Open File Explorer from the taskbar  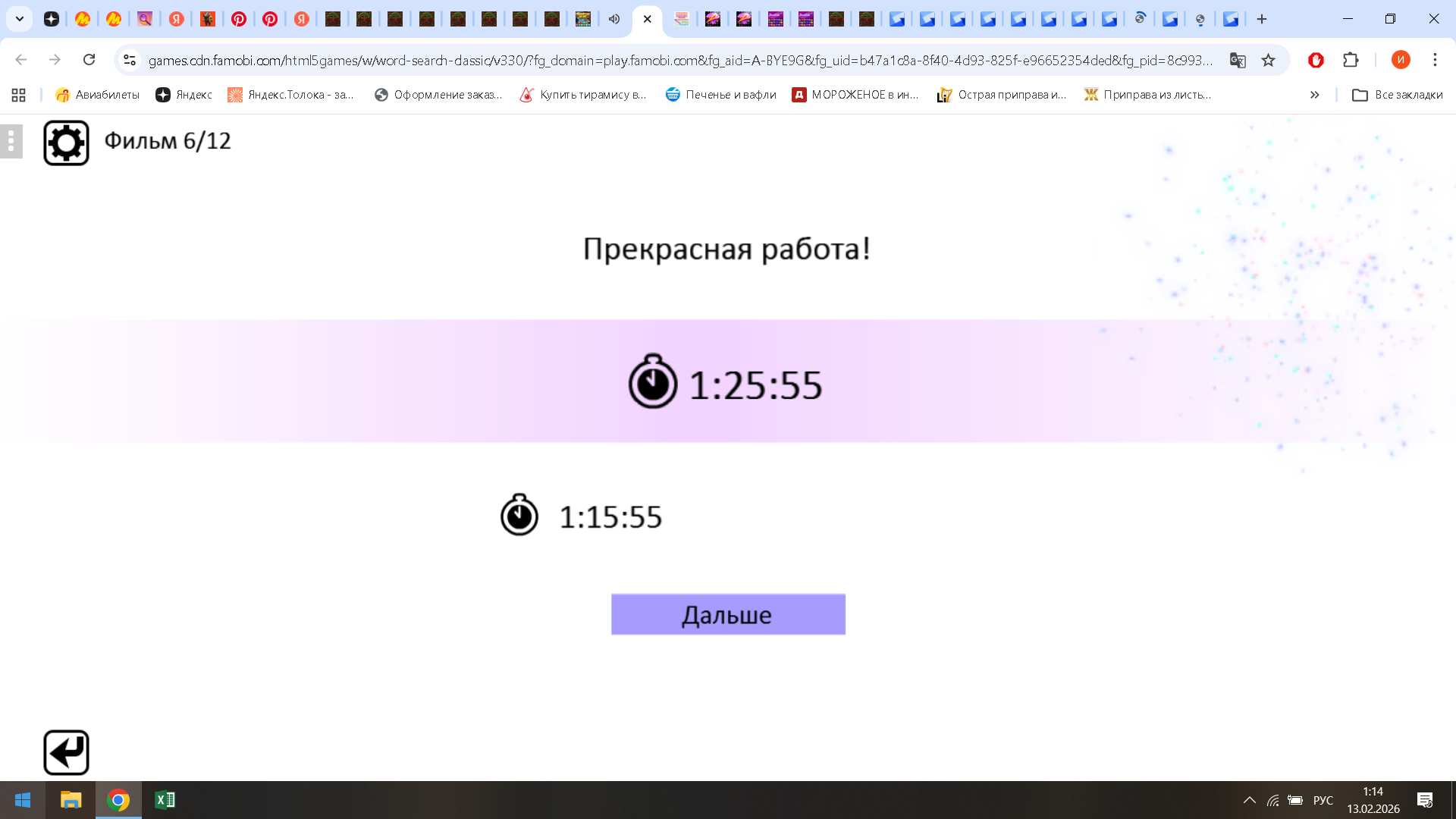click(71, 800)
